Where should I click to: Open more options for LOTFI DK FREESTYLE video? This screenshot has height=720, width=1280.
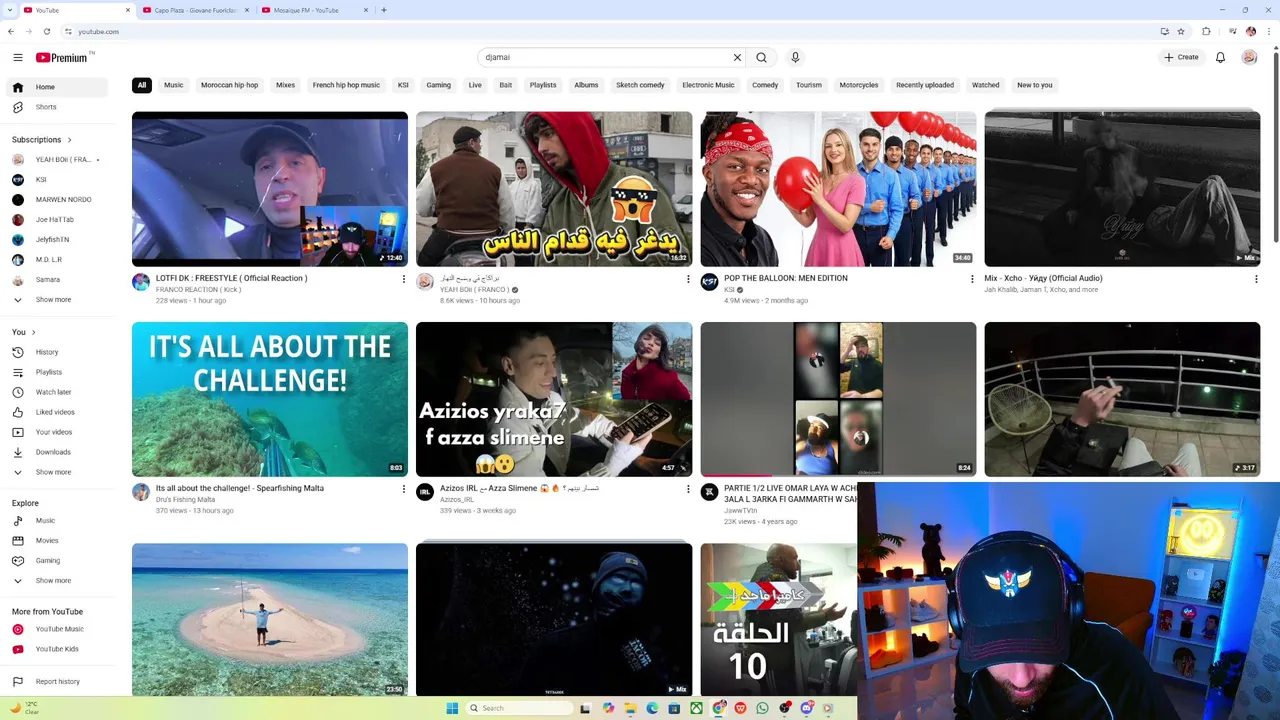point(404,279)
